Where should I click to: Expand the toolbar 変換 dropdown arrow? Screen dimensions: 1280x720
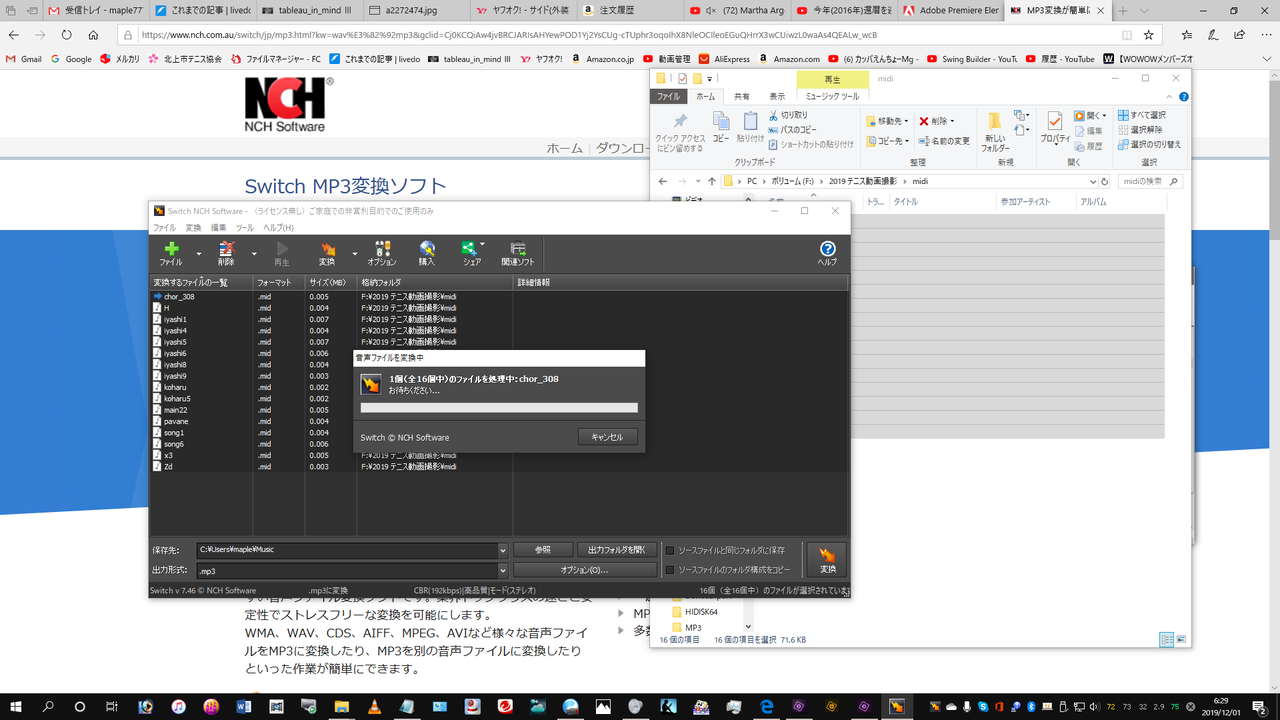point(354,254)
